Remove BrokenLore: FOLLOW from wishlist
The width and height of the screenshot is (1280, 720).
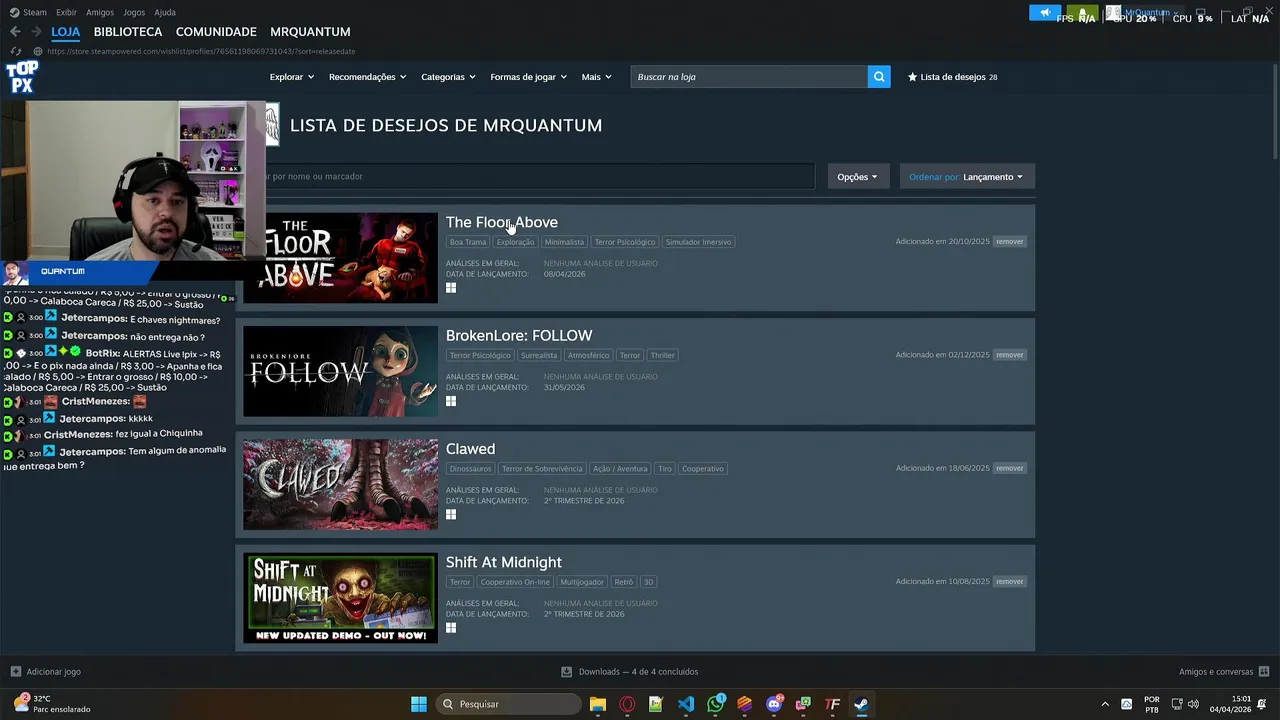click(x=1010, y=355)
